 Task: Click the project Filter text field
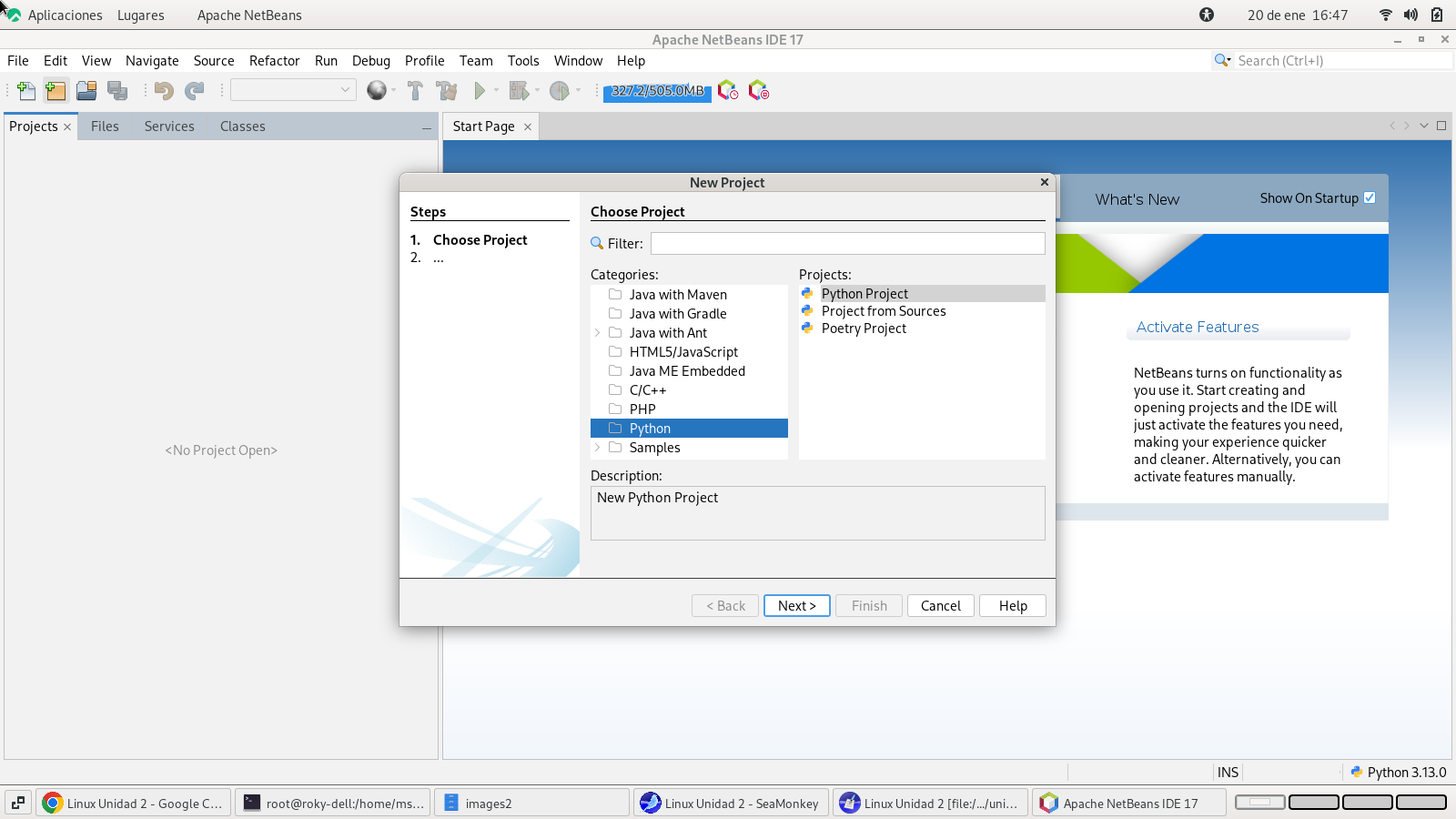pos(847,244)
